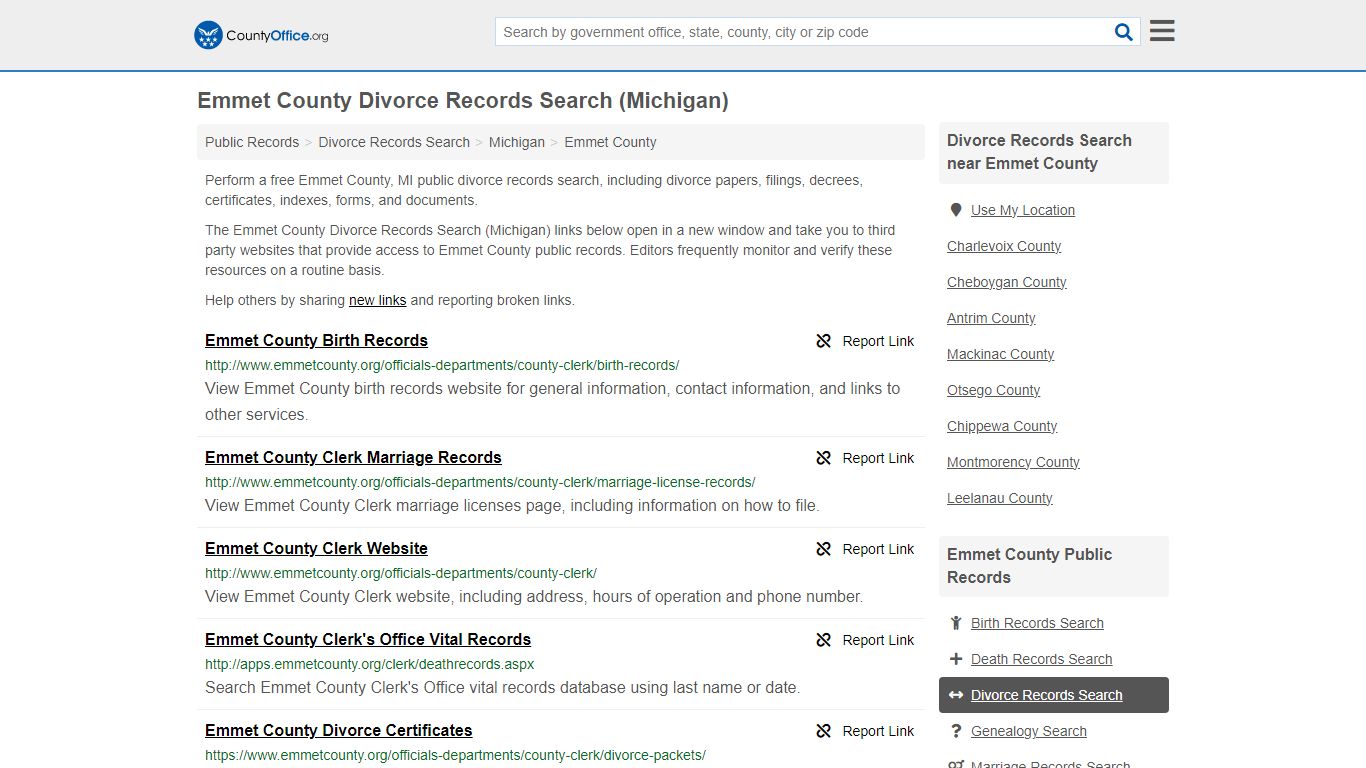Open Genealogy Search in sidebar
The height and width of the screenshot is (768, 1366).
tap(1028, 731)
